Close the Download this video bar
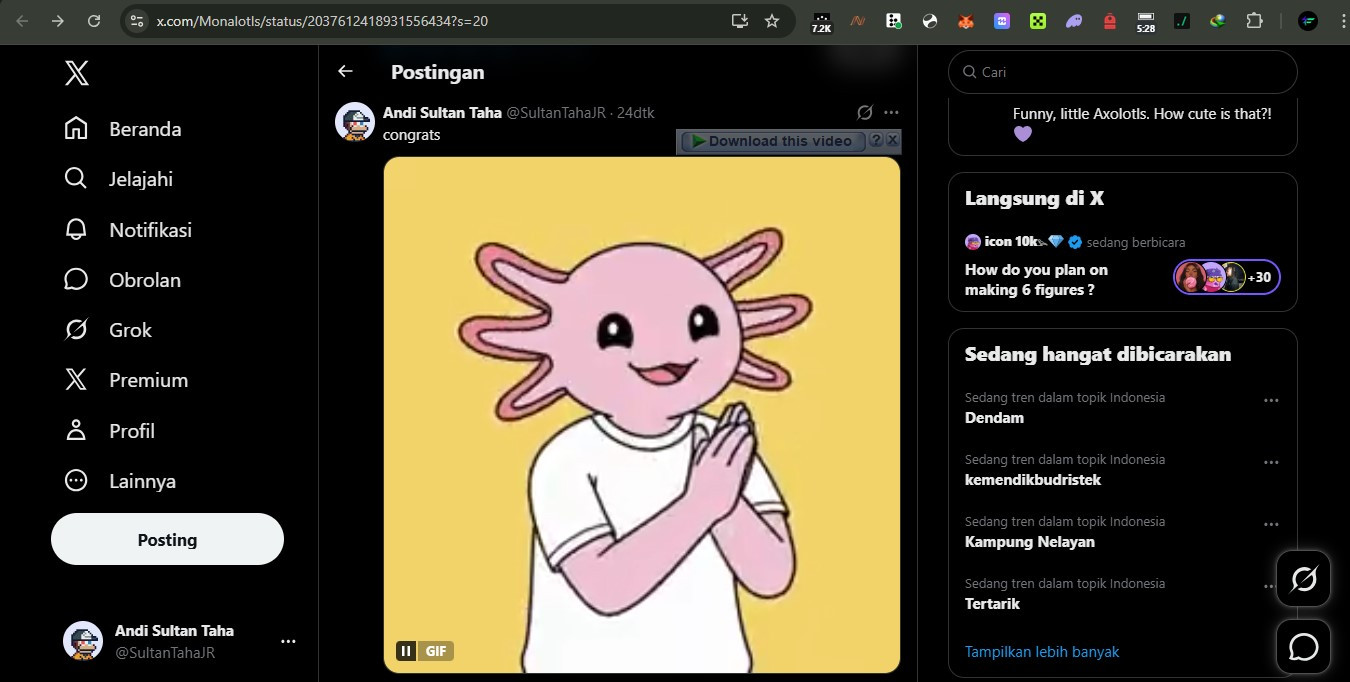Viewport: 1350px width, 682px height. point(893,140)
